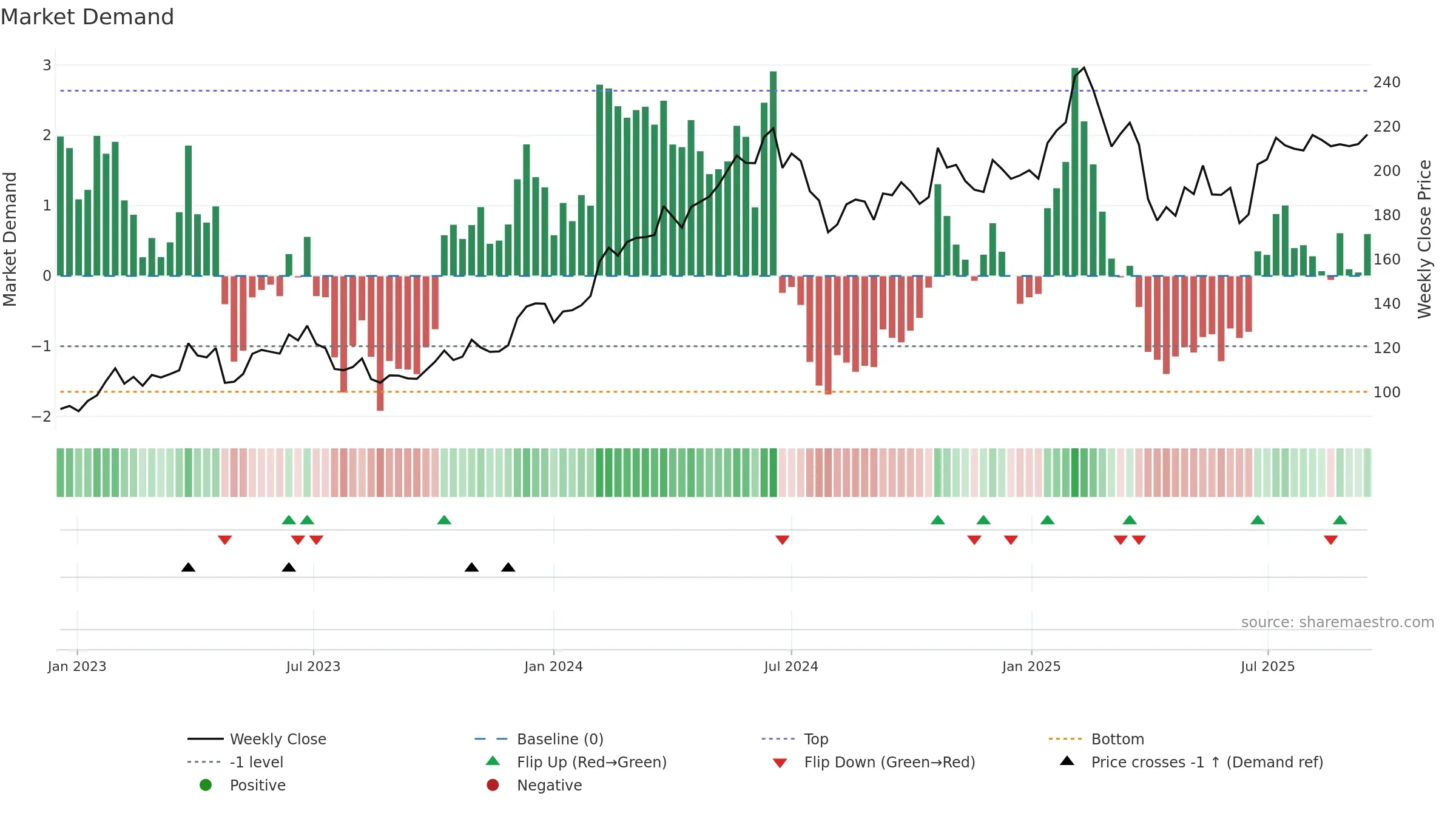The width and height of the screenshot is (1456, 819).
Task: Click the 3 demand axis tick label
Action: (47, 65)
